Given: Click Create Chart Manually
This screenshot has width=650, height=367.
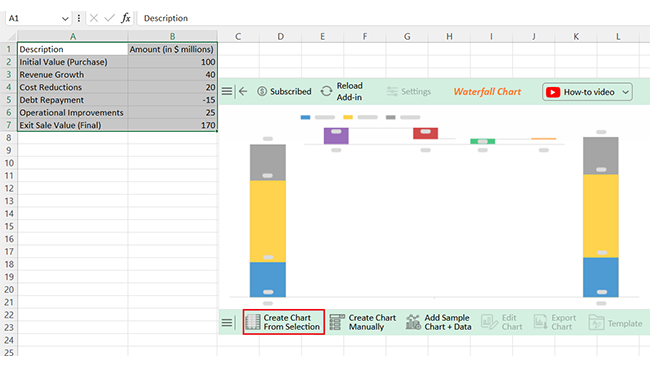Looking at the screenshot, I should pyautogui.click(x=363, y=322).
